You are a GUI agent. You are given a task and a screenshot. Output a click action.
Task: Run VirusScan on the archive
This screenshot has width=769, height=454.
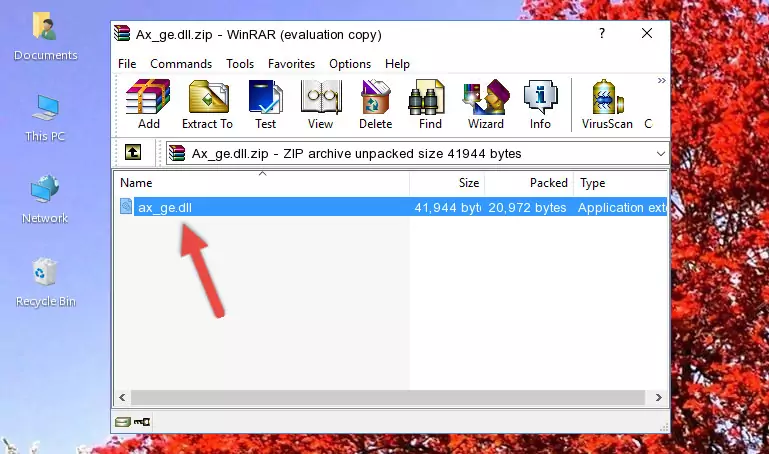pos(607,104)
